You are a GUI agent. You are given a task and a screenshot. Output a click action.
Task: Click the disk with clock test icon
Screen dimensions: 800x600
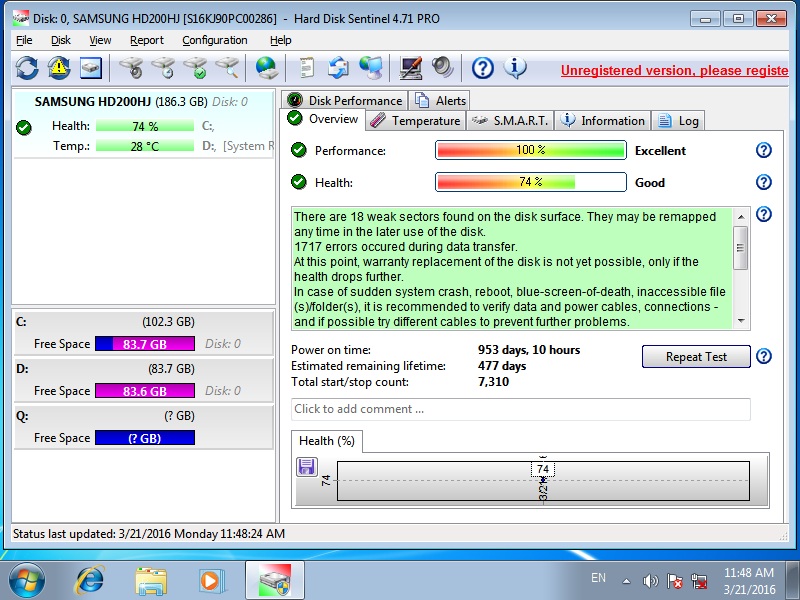(164, 68)
